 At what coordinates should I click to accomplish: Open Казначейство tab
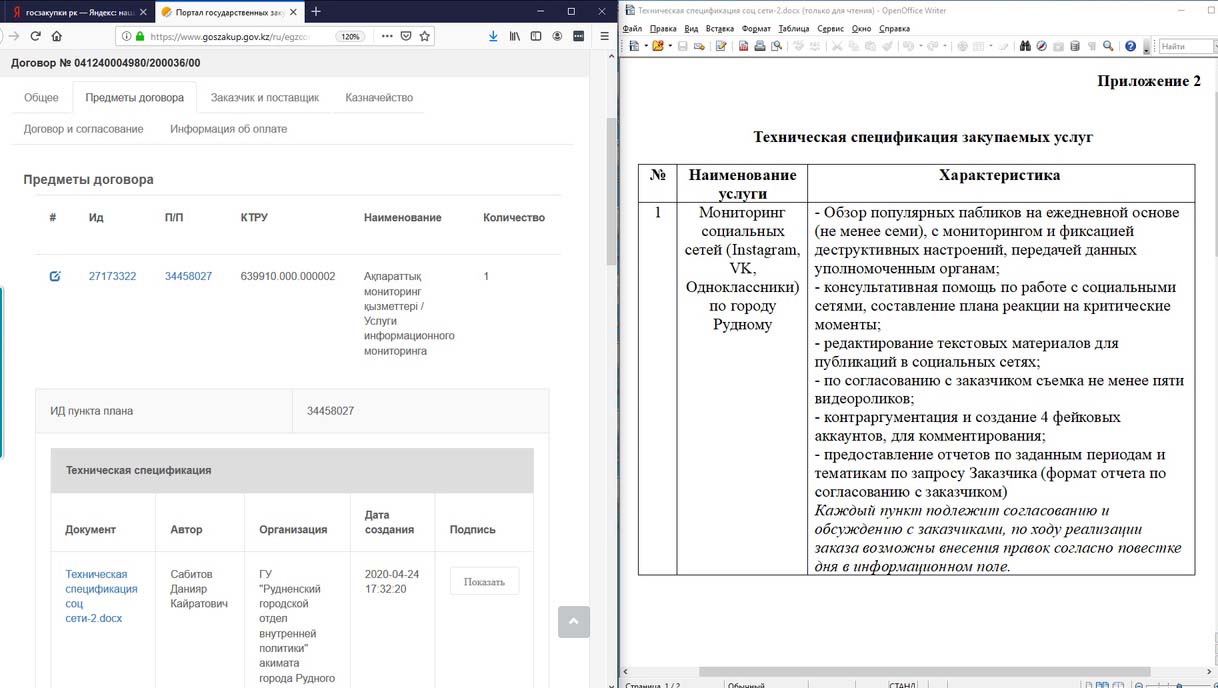[379, 98]
